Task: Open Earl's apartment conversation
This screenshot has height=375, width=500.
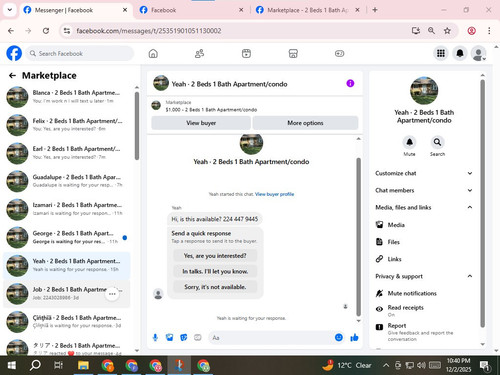Action: point(67,153)
